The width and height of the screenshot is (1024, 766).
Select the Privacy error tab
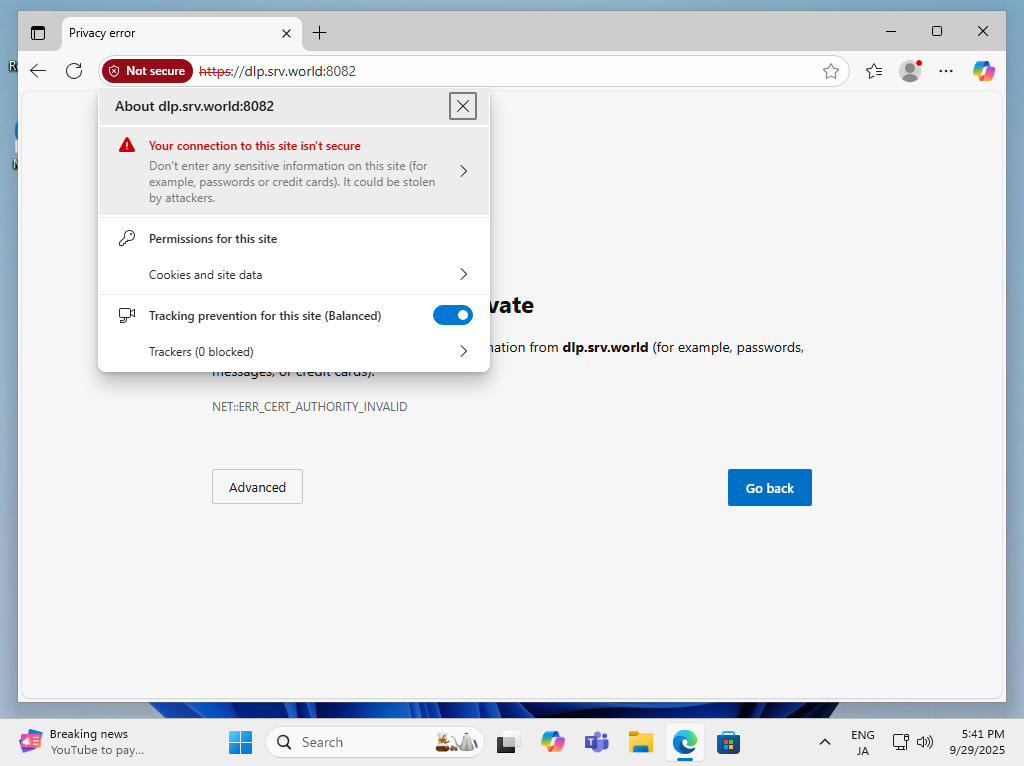150,32
